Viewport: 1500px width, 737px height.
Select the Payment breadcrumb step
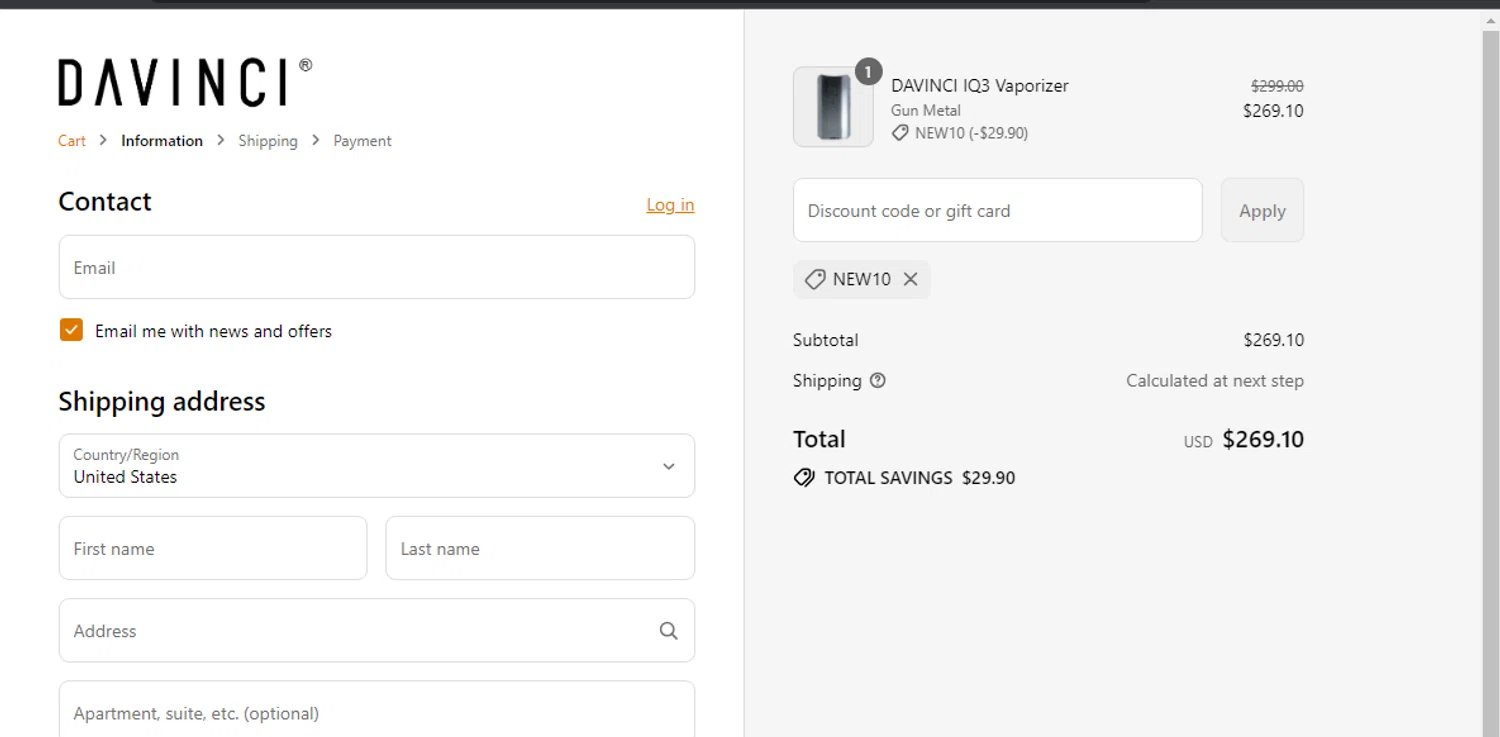point(362,141)
